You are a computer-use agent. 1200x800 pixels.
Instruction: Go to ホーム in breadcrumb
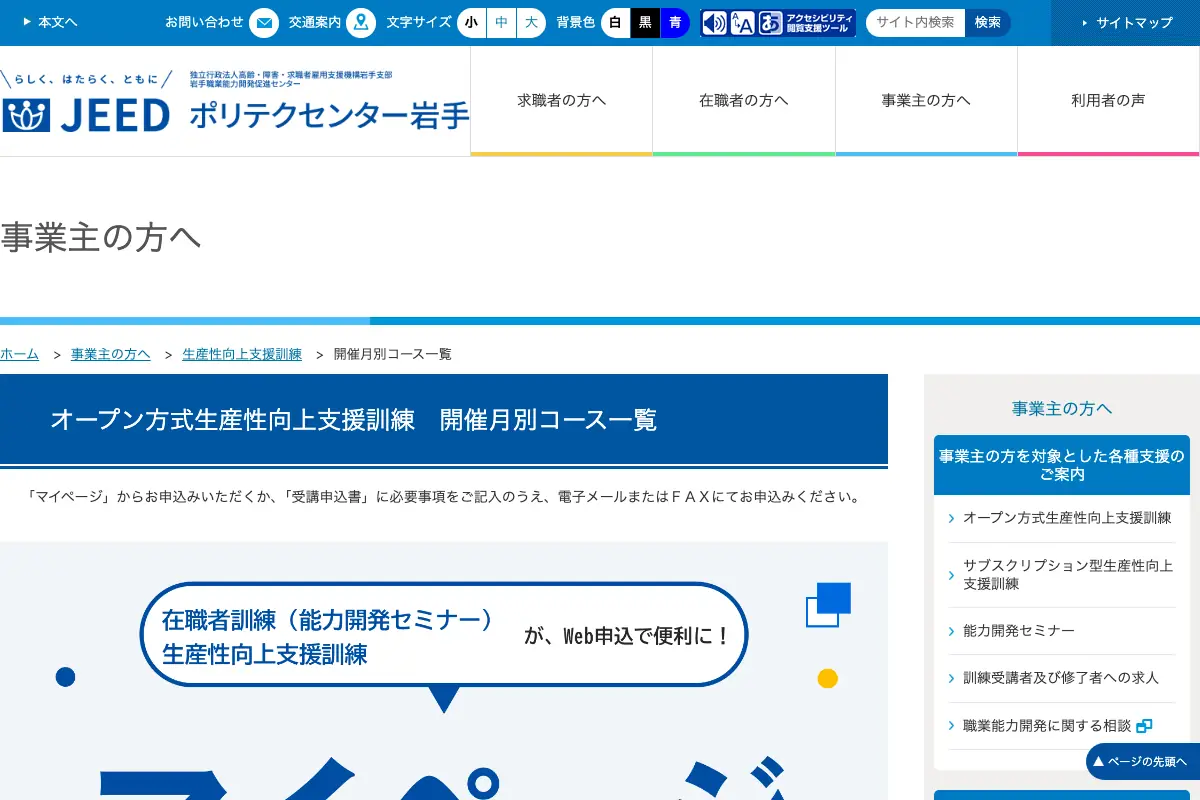(19, 354)
